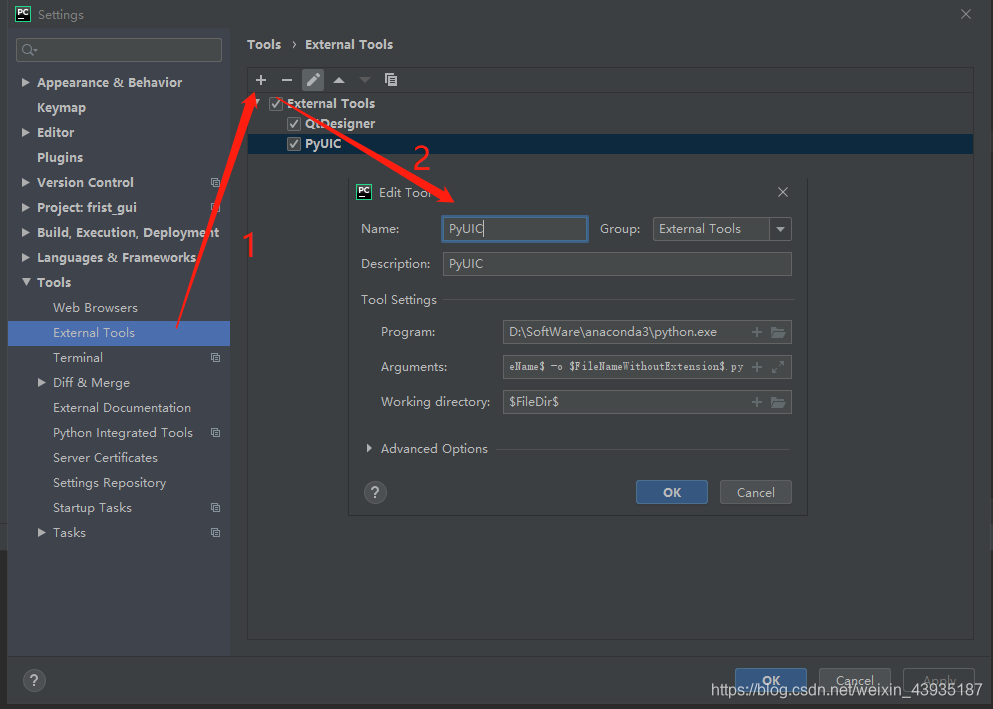This screenshot has width=993, height=709.
Task: Select External Tools in sidebar
Action: (119, 333)
